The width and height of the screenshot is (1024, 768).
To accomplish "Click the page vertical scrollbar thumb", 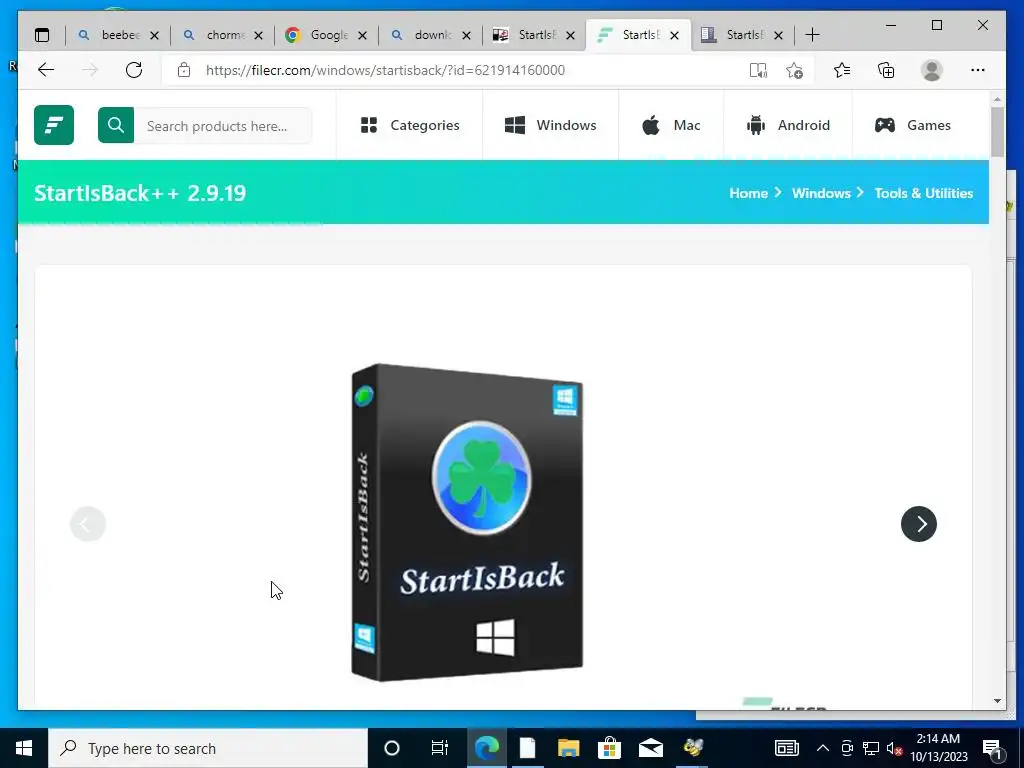I will coord(997,132).
